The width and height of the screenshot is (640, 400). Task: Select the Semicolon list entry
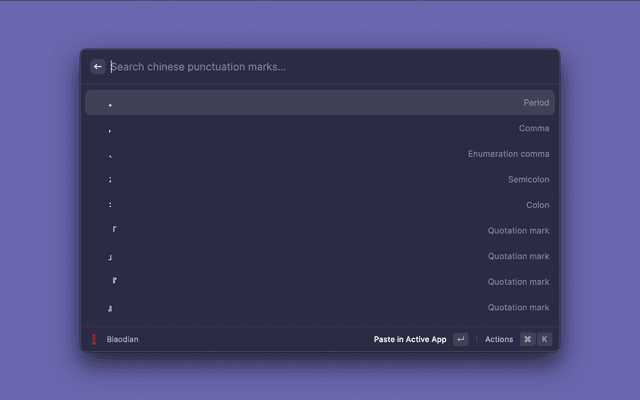coord(320,180)
